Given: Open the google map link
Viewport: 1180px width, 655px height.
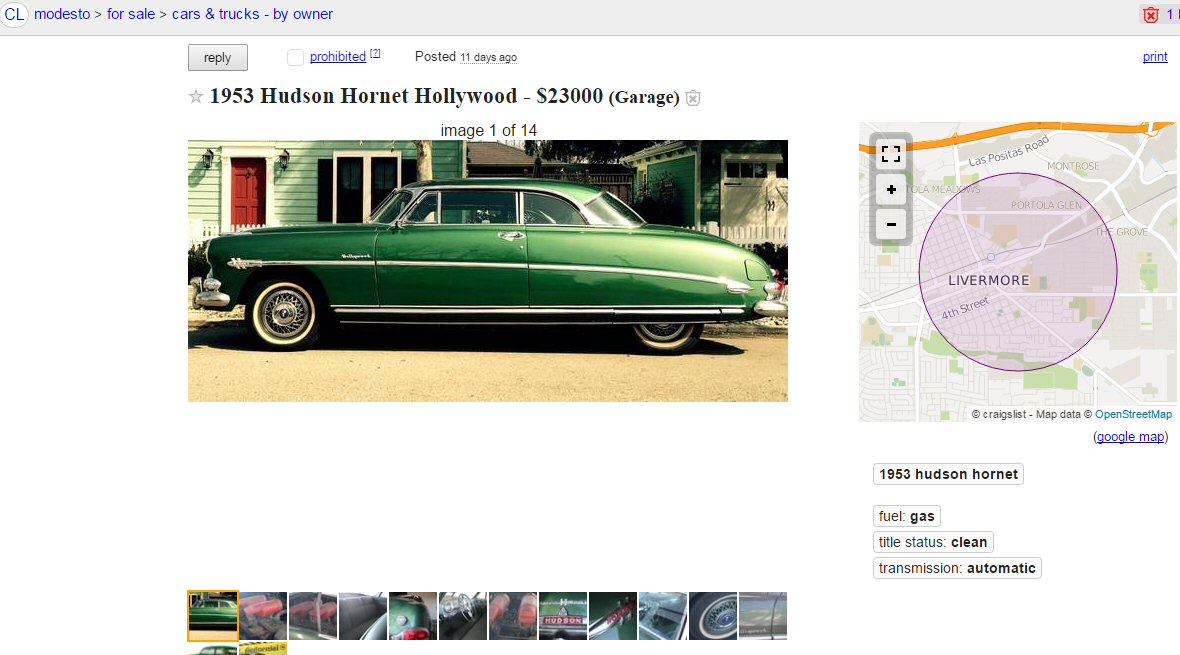Looking at the screenshot, I should 1130,437.
